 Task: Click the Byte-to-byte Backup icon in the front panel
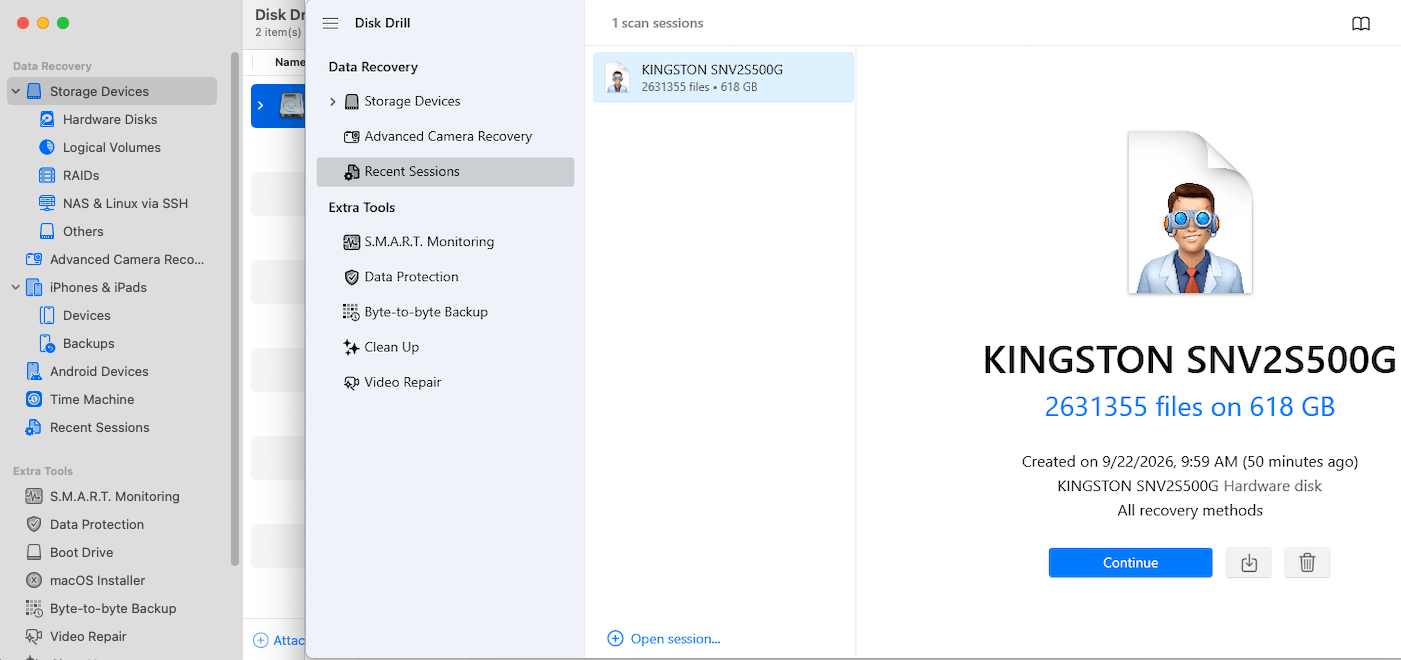click(351, 312)
